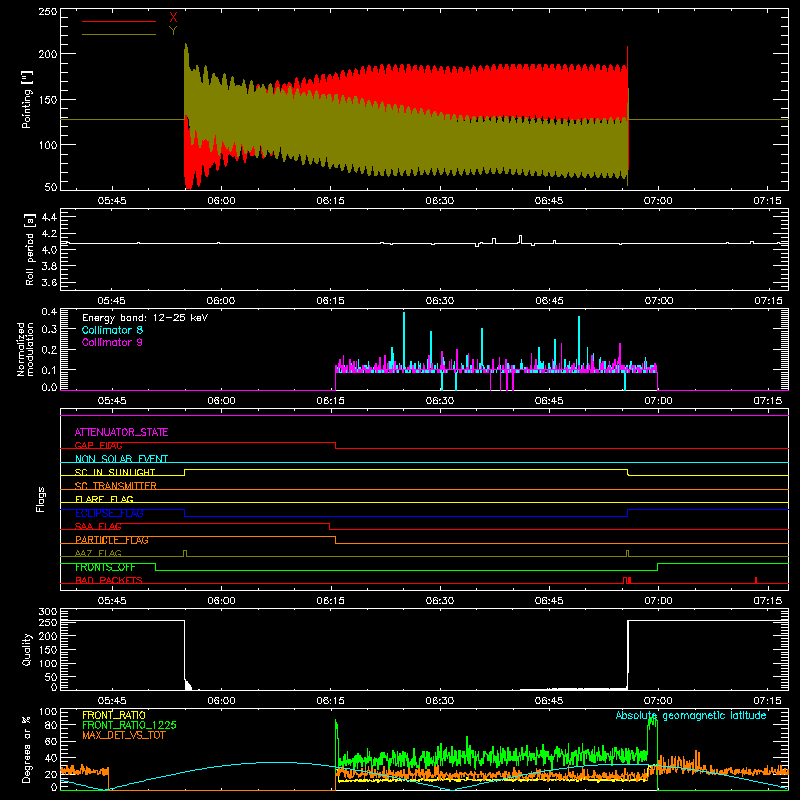Click 'Absolute geomagnetic latitude' label
Viewport: 800px width, 800px height.
[691, 715]
